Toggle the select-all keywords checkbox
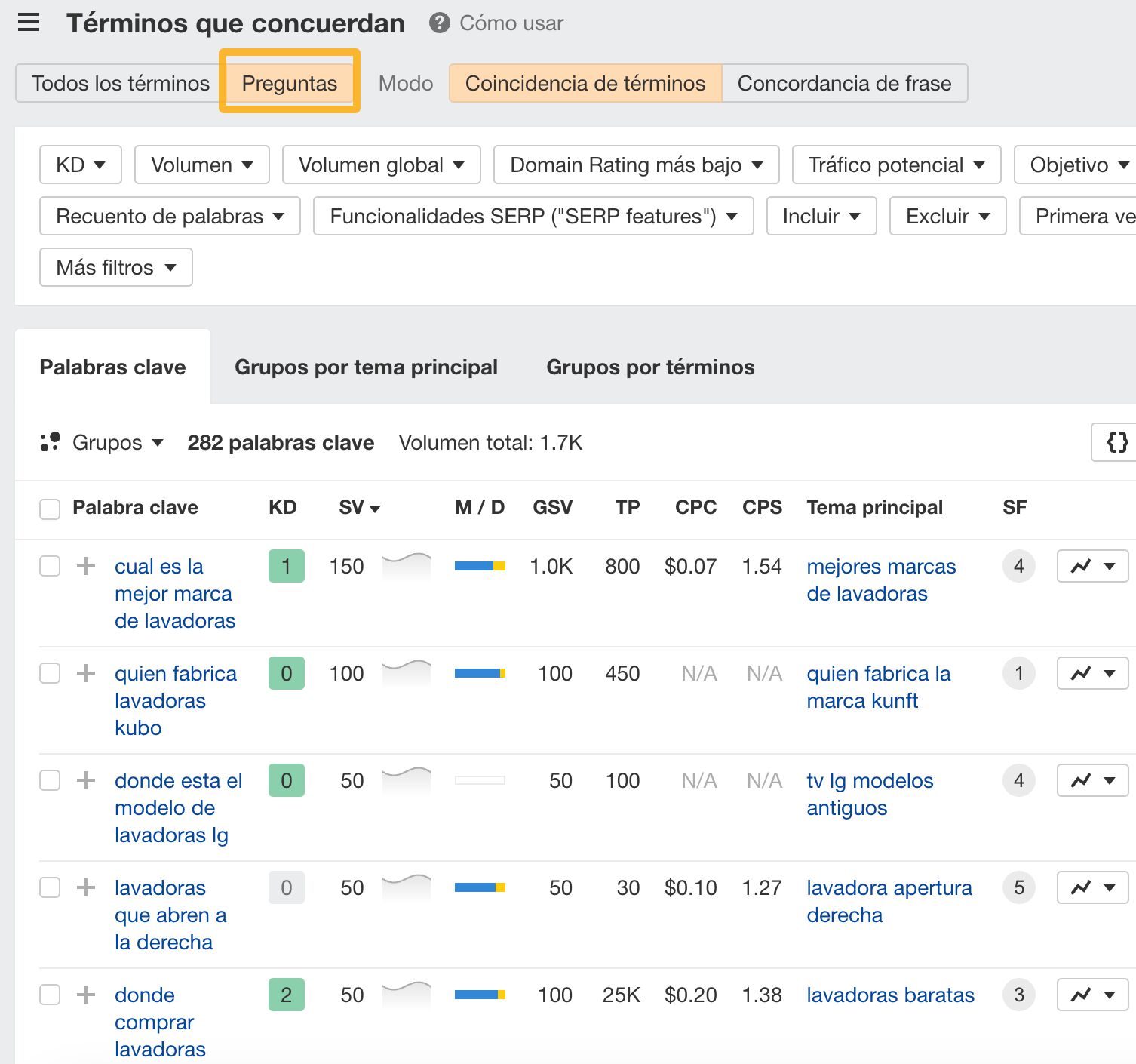The image size is (1136, 1064). click(49, 509)
